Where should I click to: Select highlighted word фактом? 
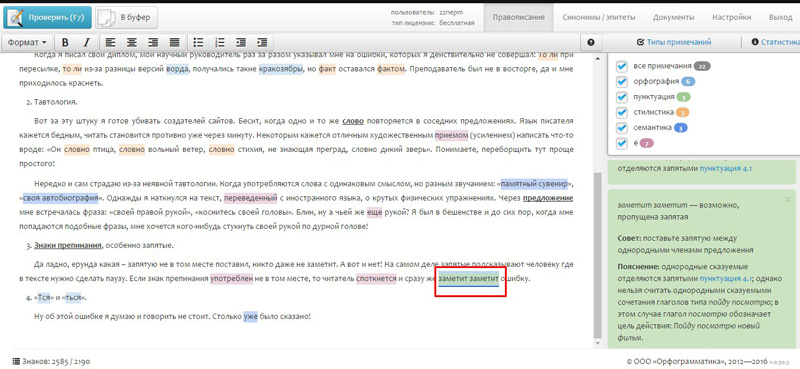click(x=391, y=69)
